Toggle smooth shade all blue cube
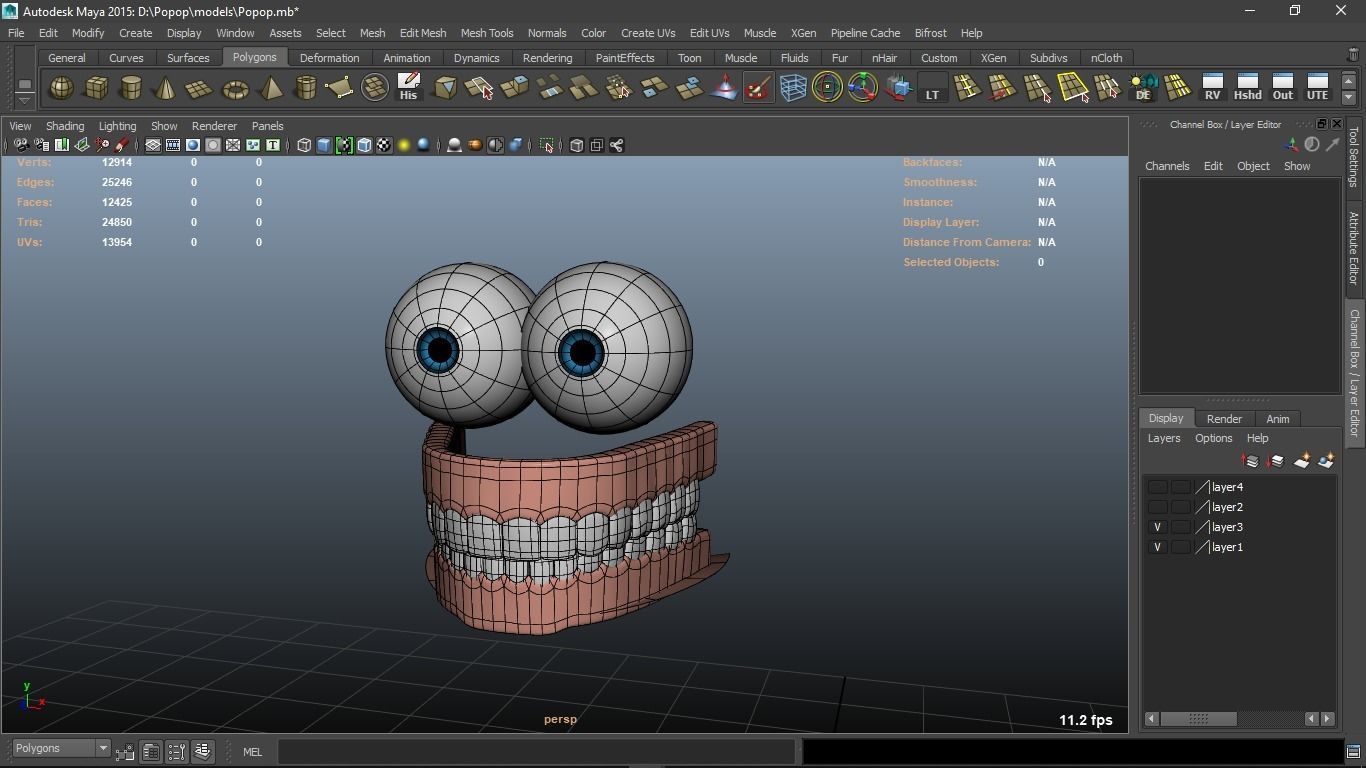1366x768 pixels. click(x=324, y=145)
